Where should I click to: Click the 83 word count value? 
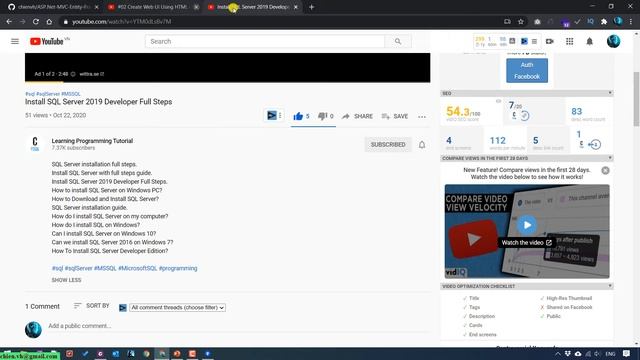click(576, 111)
